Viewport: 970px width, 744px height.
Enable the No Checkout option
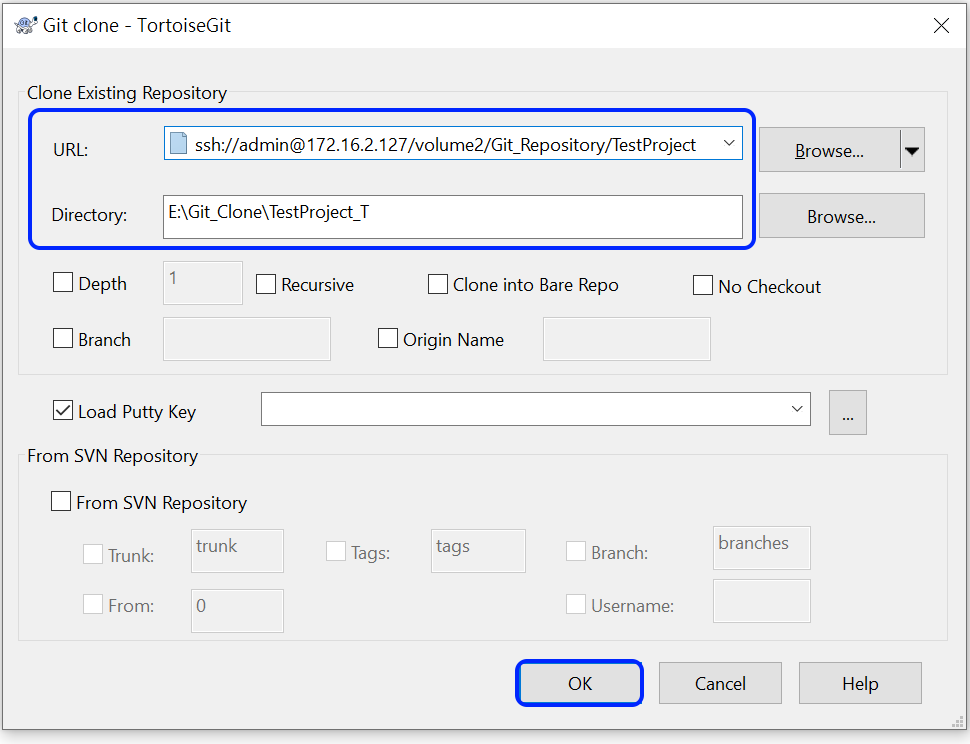click(x=703, y=285)
